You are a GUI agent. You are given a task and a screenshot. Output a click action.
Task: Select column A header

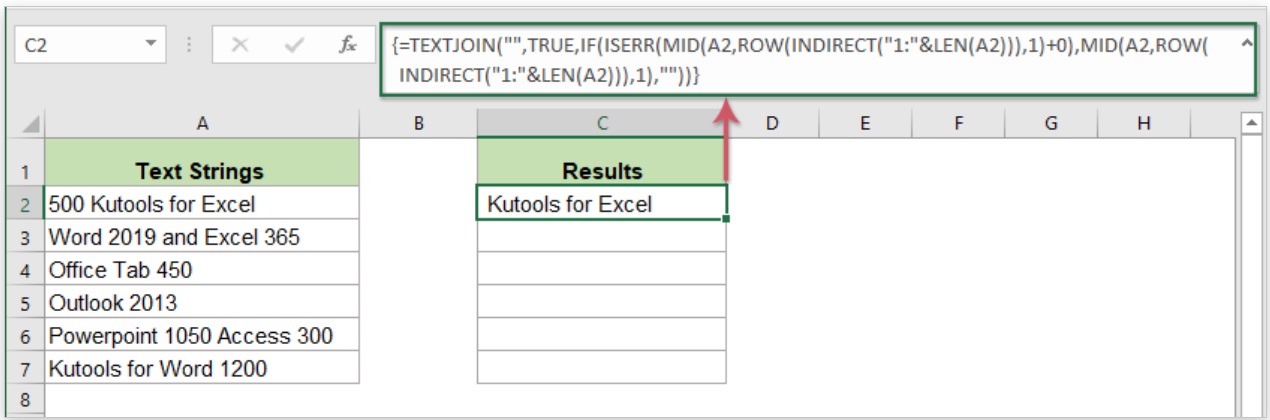point(202,123)
